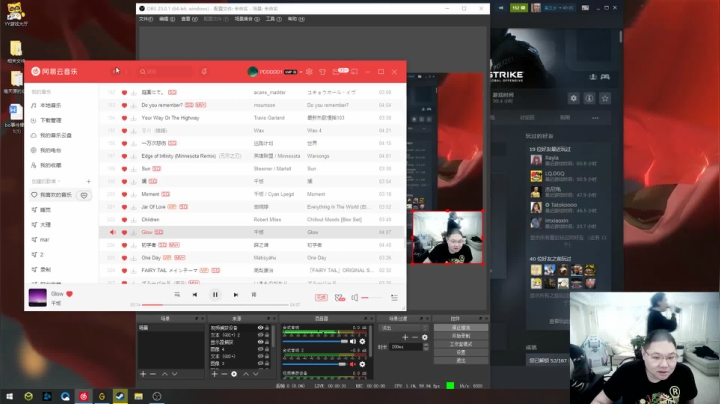This screenshot has width=720, height=404.
Task: Unlike the now-playing 'Glow' heart
Action: (69, 294)
